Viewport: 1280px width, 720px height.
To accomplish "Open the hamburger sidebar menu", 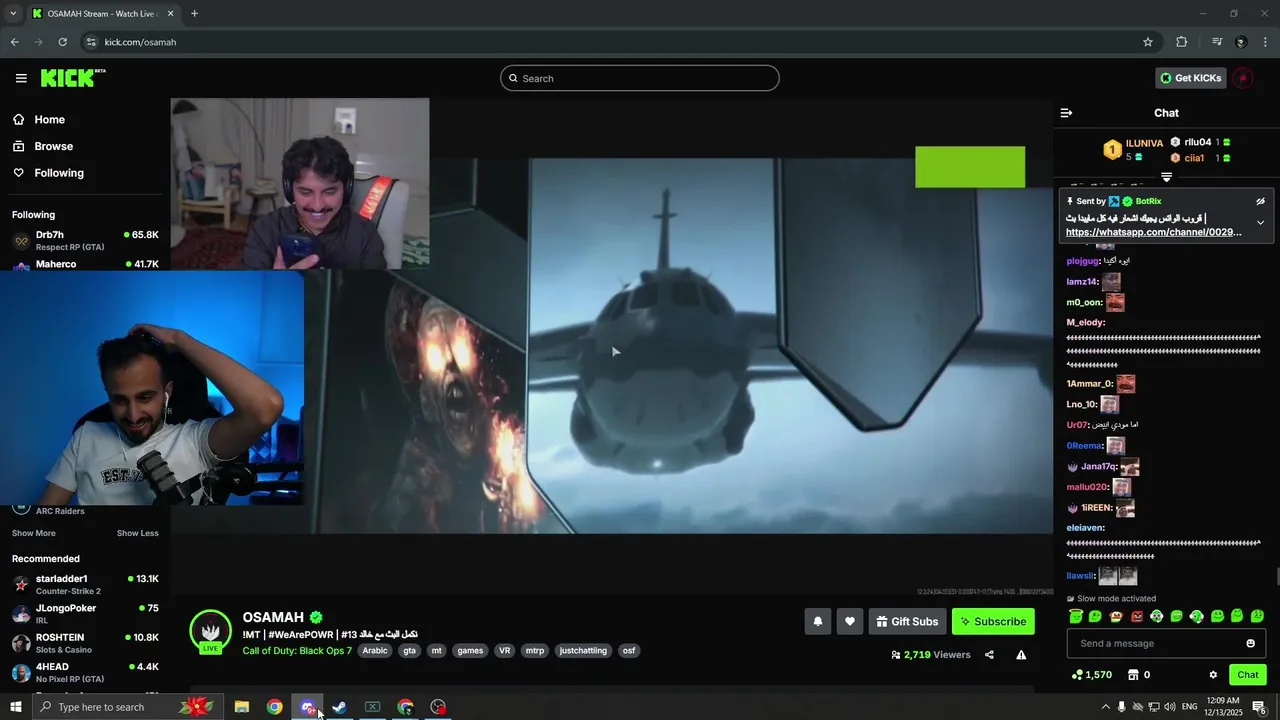I will 21,78.
